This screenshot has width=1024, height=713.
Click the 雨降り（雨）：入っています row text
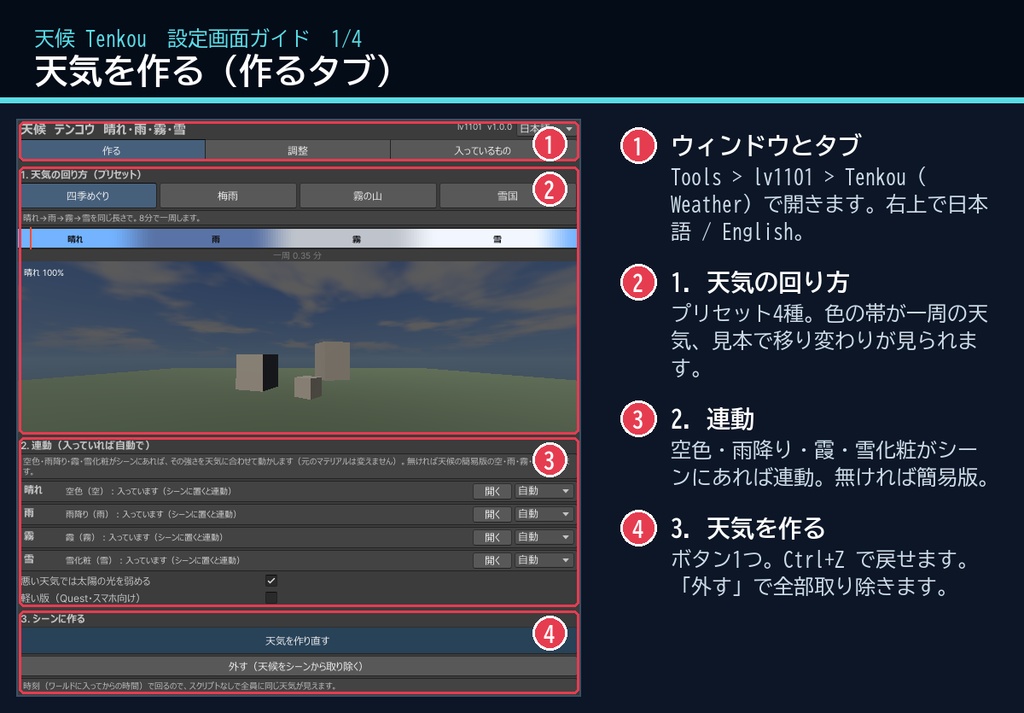point(151,515)
